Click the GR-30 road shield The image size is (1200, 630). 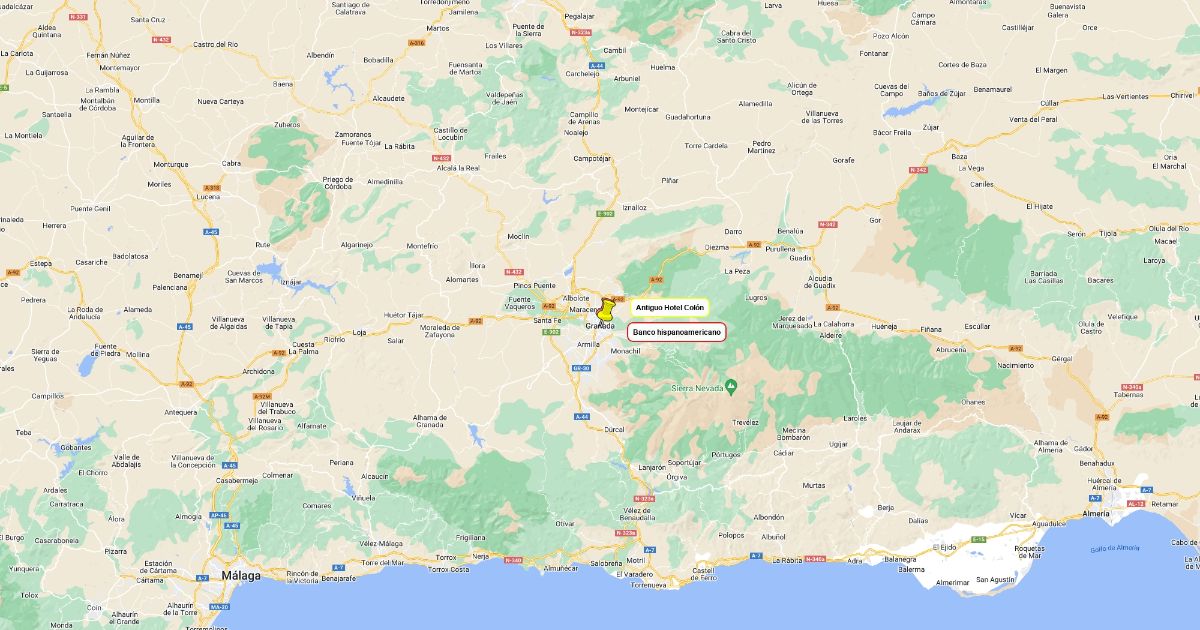click(x=580, y=367)
